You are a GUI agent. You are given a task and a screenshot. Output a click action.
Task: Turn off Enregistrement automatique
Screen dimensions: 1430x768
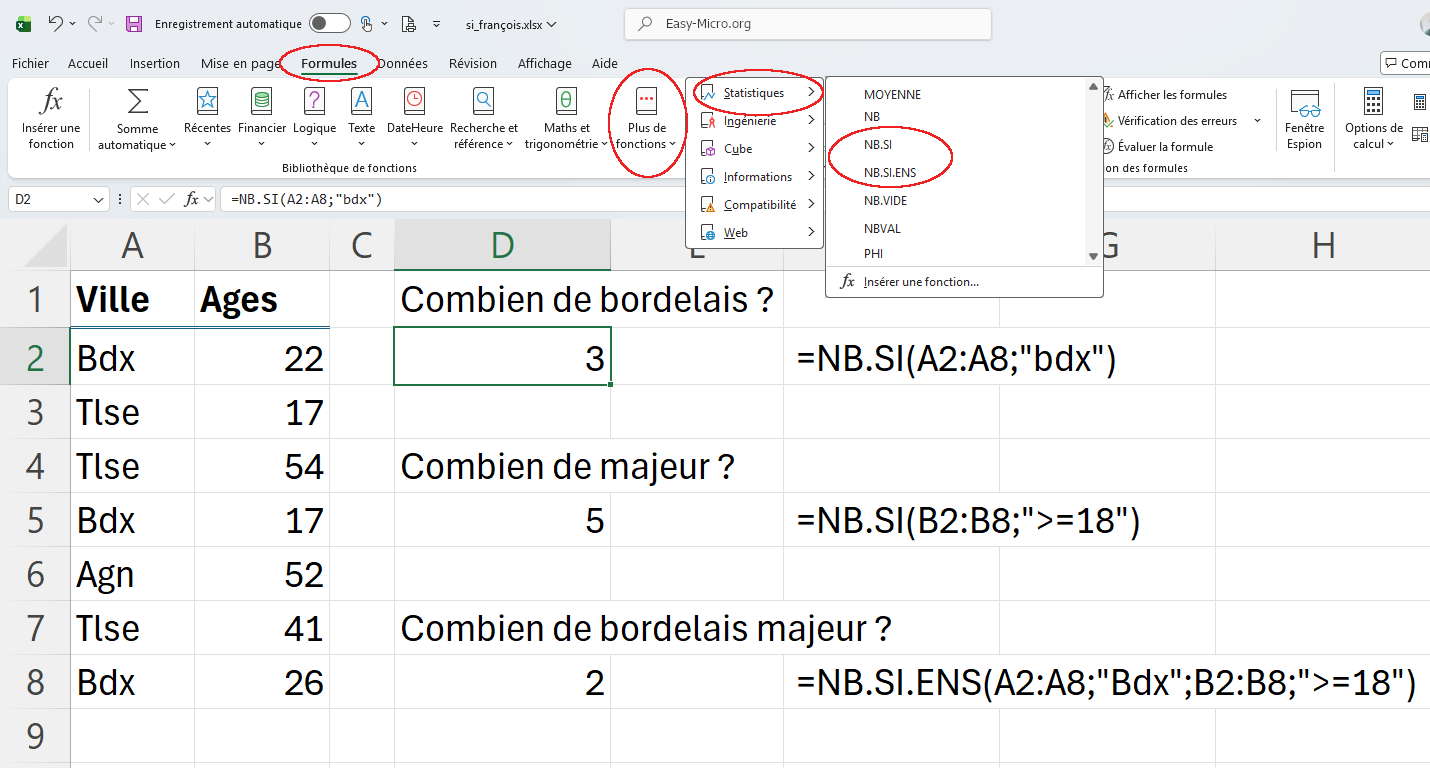[330, 23]
